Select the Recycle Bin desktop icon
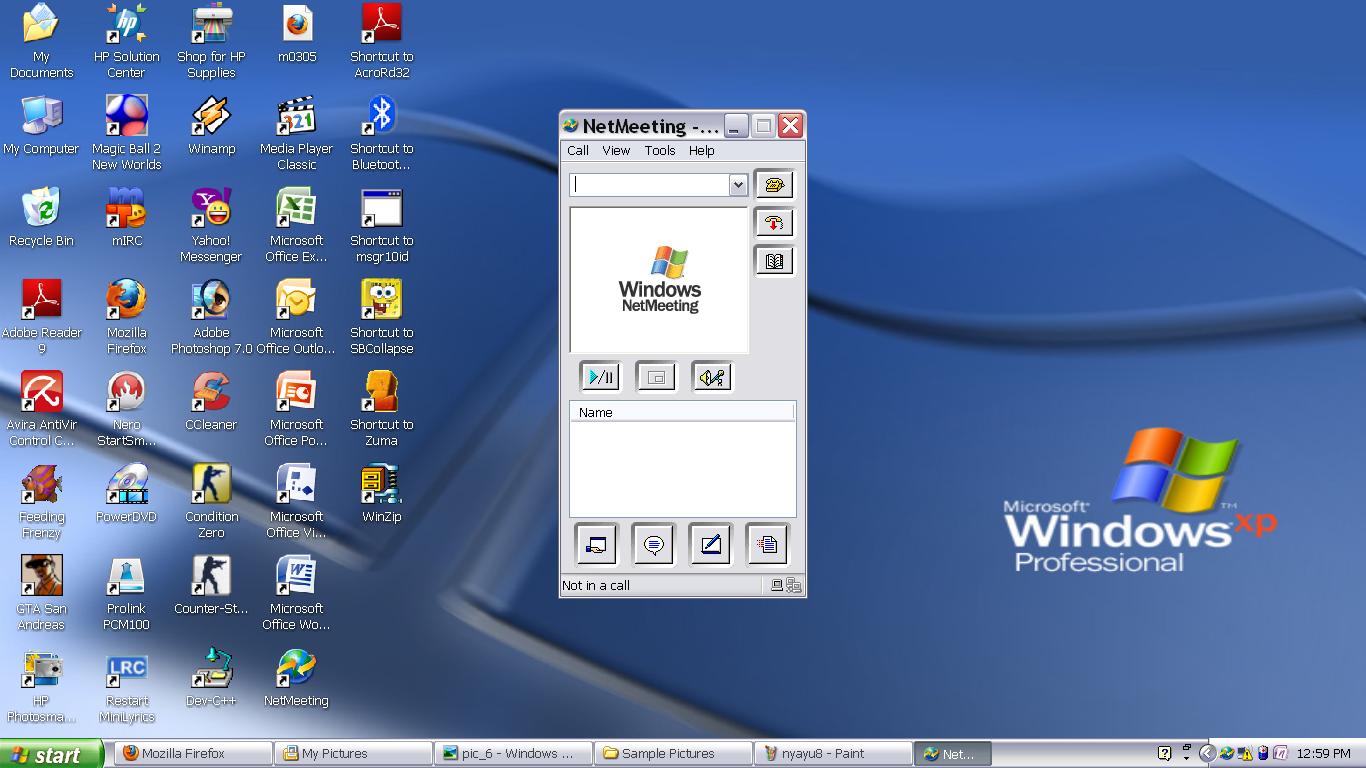1366x768 pixels. coord(41,218)
